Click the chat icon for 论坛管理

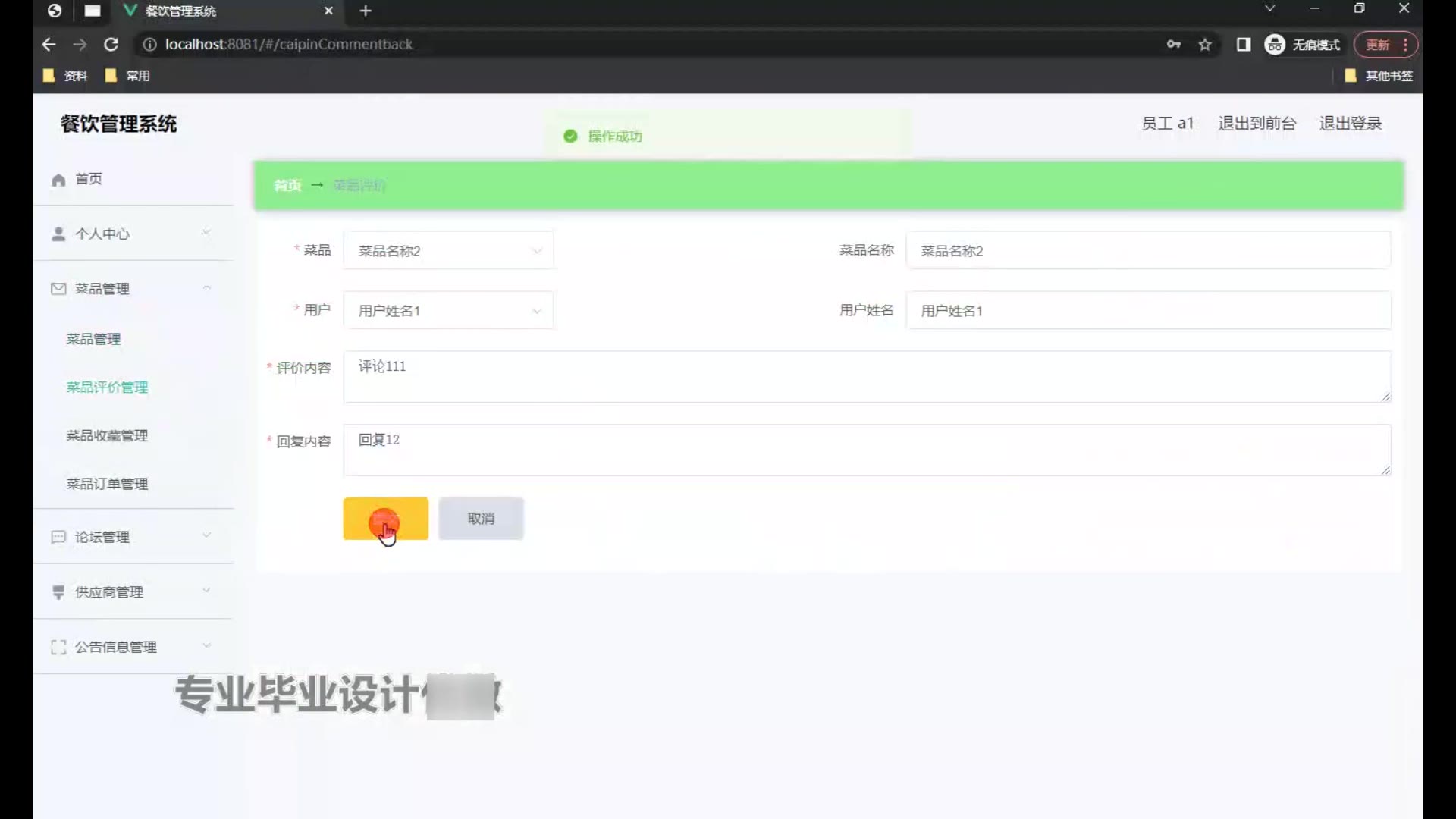tap(58, 537)
